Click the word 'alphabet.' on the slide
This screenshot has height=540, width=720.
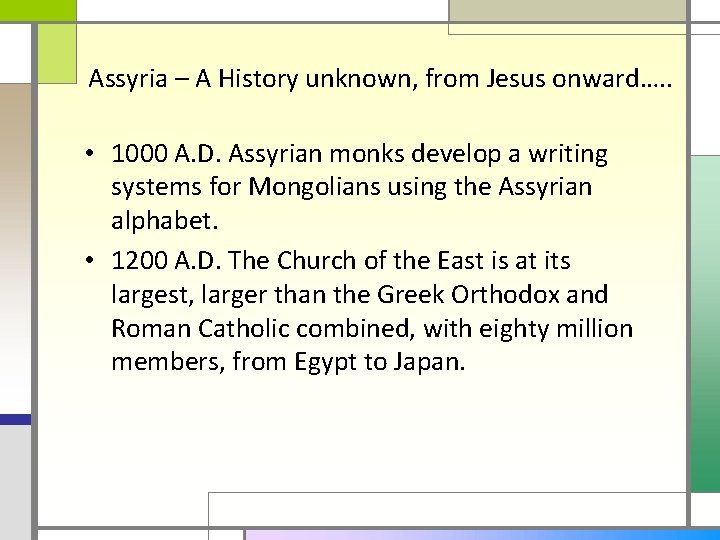click(165, 220)
